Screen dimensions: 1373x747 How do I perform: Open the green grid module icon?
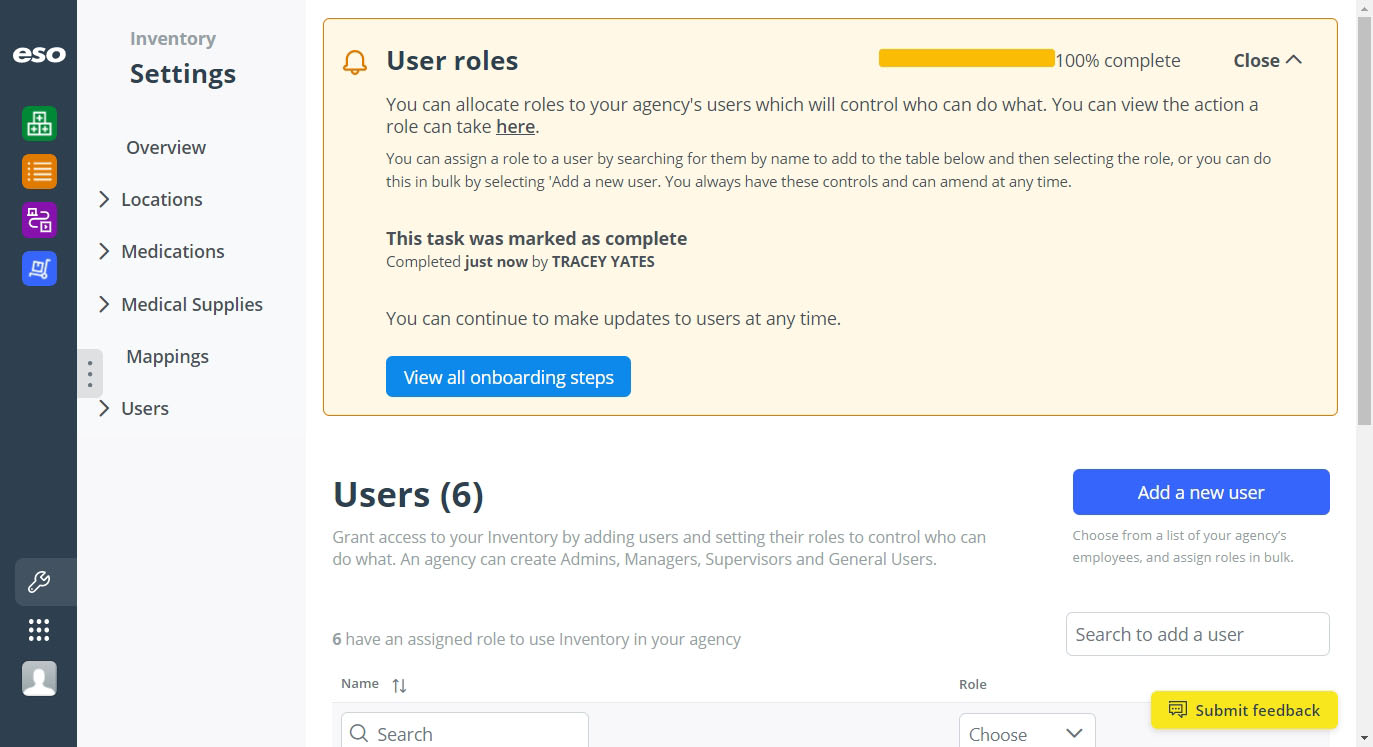coord(39,124)
